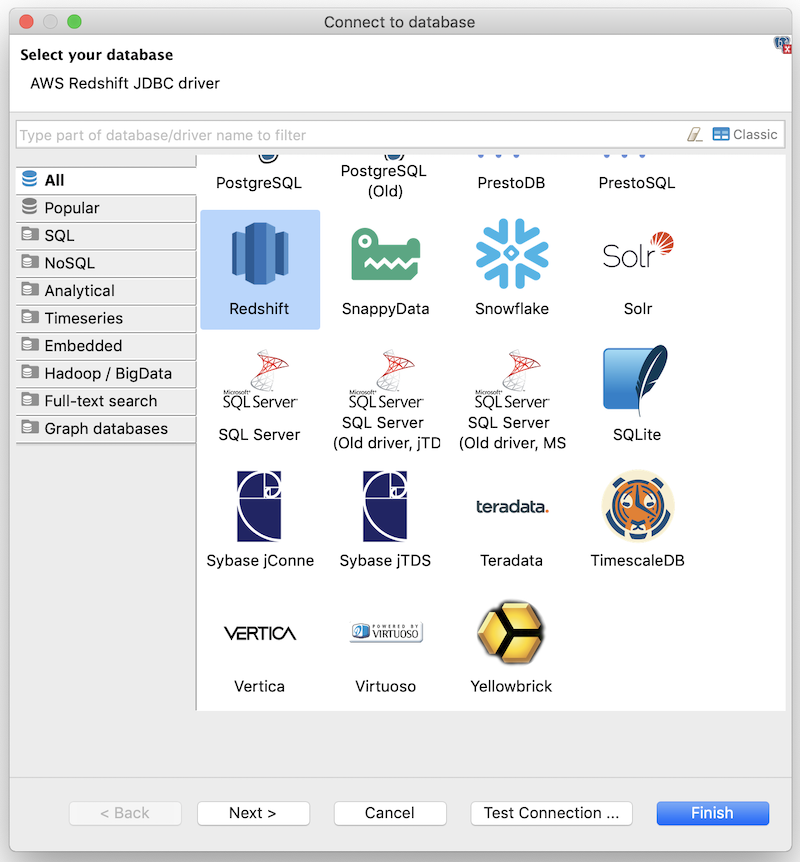The width and height of the screenshot is (800, 862).
Task: Choose SQL Server (Old driver, jTDS) icon
Action: coord(385,379)
